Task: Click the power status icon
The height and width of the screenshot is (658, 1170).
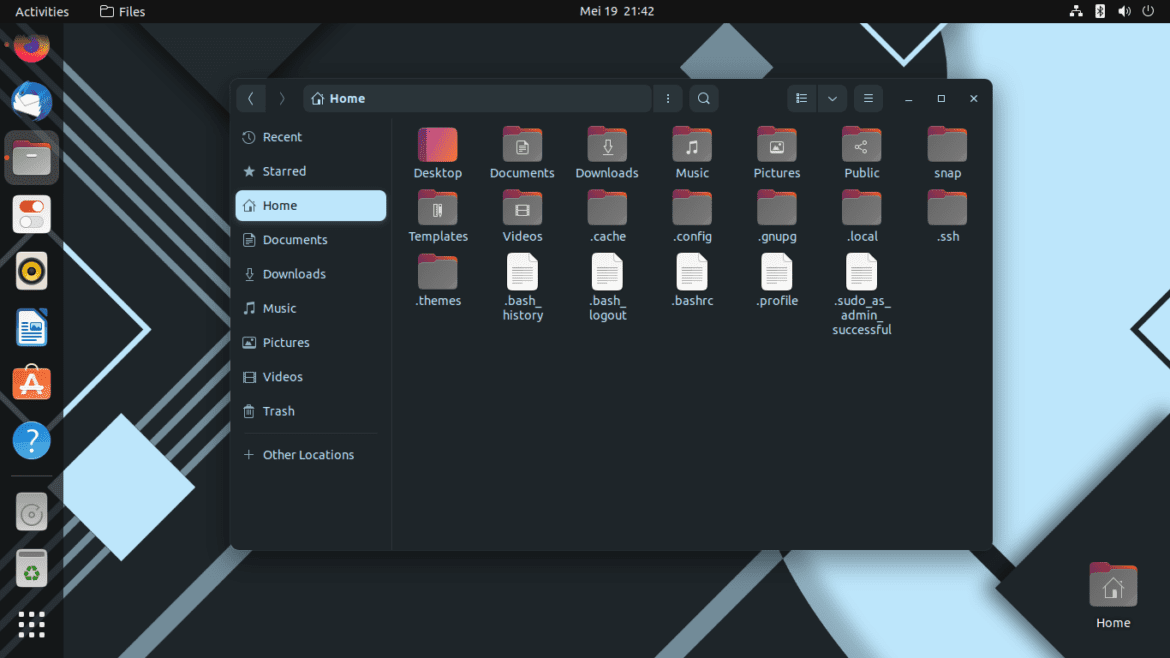Action: tap(1148, 11)
